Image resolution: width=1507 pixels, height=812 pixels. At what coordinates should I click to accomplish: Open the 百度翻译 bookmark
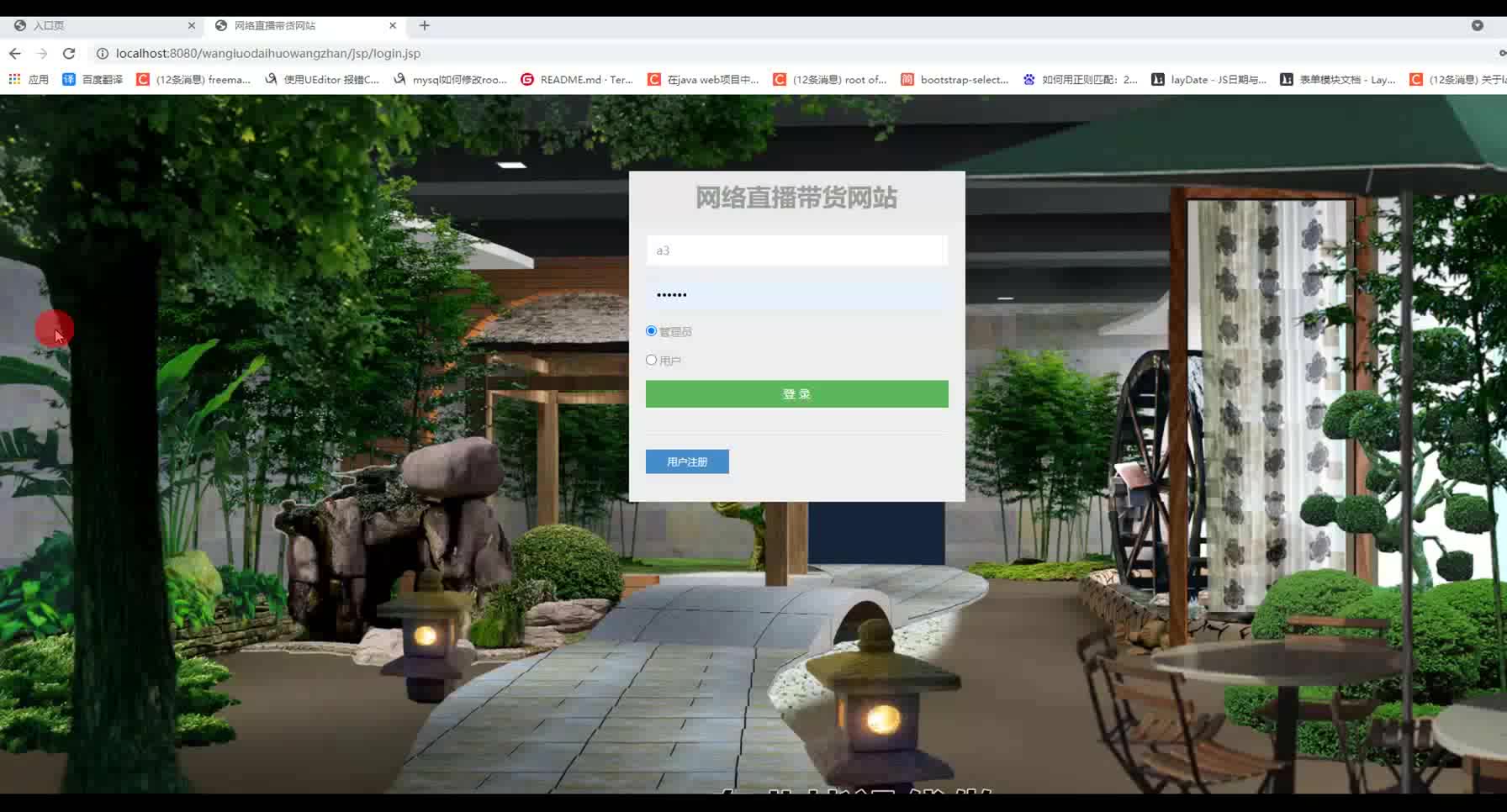point(93,79)
